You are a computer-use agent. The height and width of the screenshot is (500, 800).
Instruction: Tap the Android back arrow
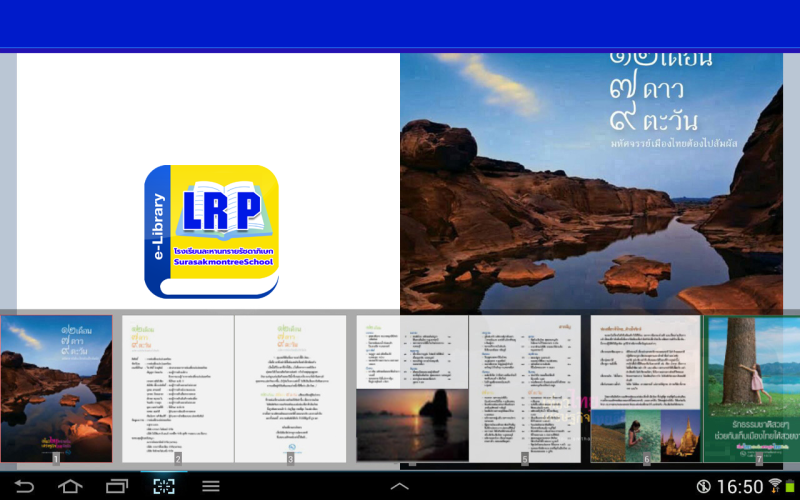click(x=23, y=486)
